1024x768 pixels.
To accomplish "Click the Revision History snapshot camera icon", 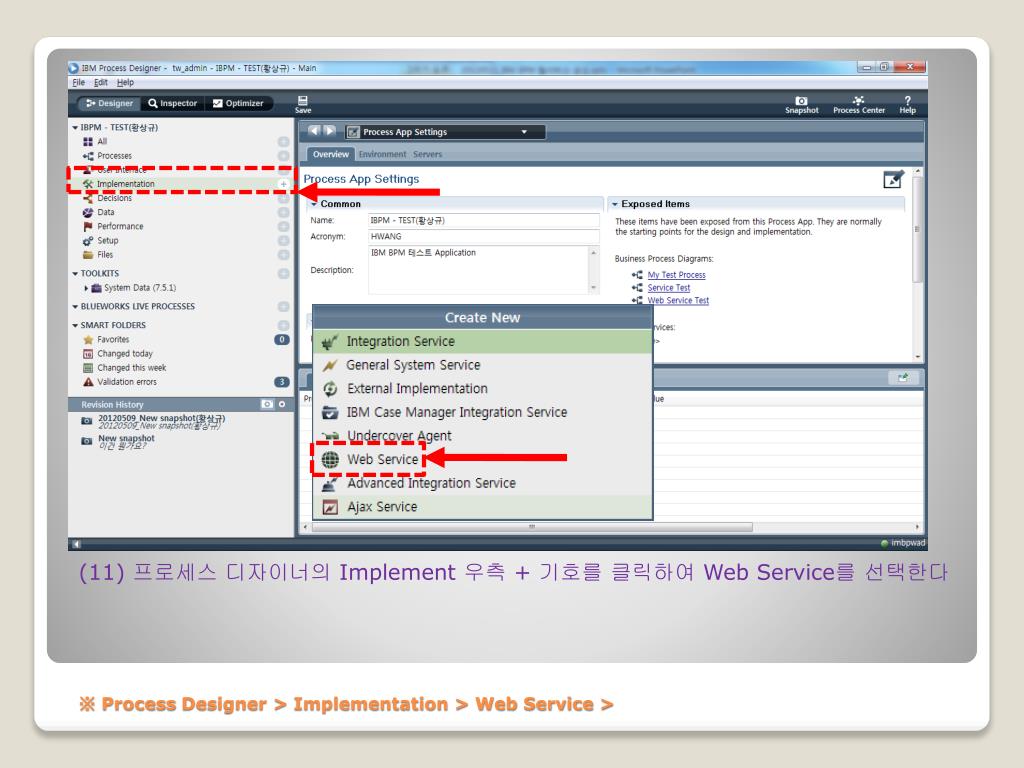I will [266, 404].
